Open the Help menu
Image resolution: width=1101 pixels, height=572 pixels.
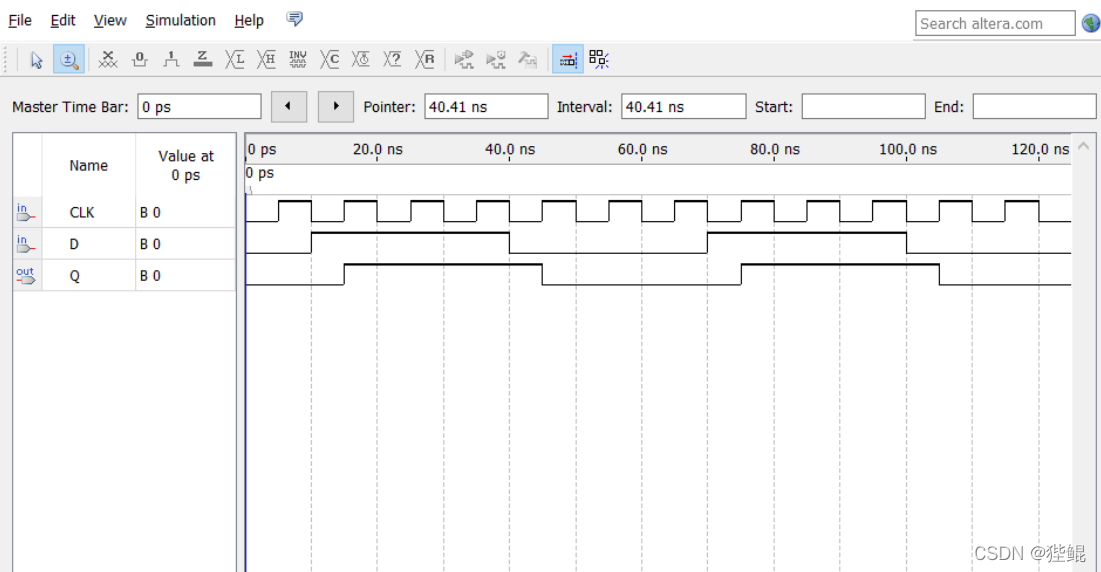[249, 20]
